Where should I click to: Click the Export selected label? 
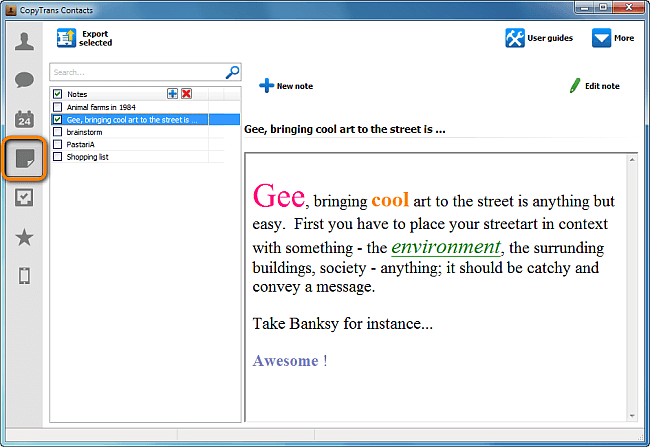tap(95, 38)
